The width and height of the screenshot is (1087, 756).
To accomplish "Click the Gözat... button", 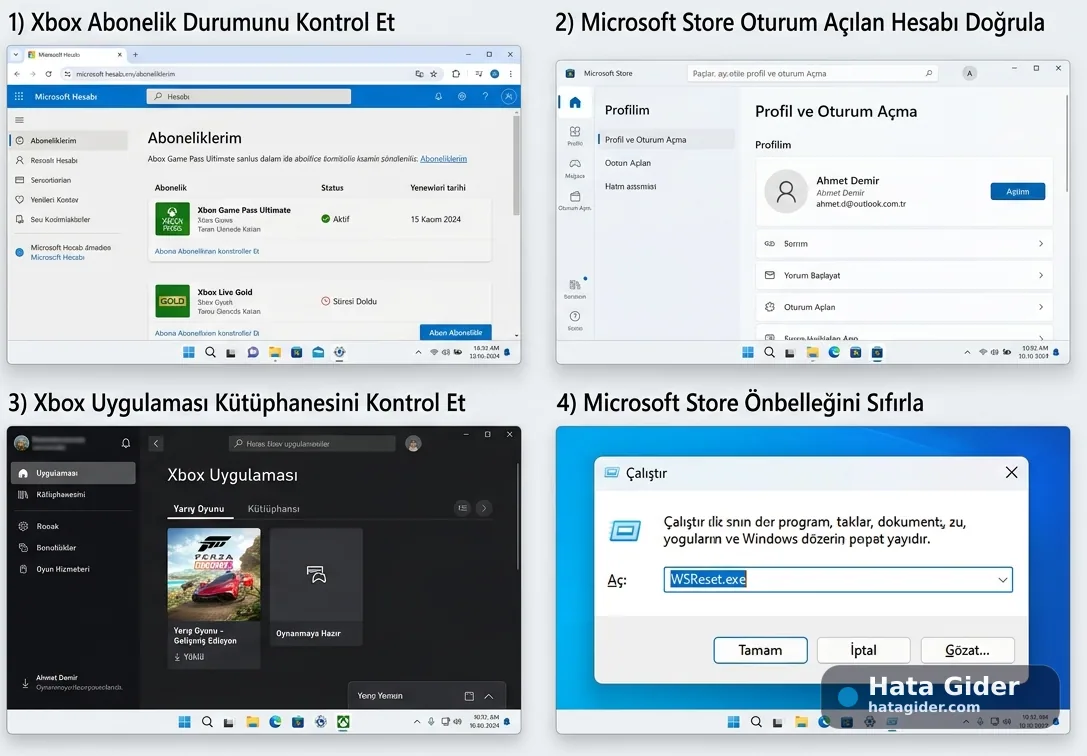I will pyautogui.click(x=967, y=650).
